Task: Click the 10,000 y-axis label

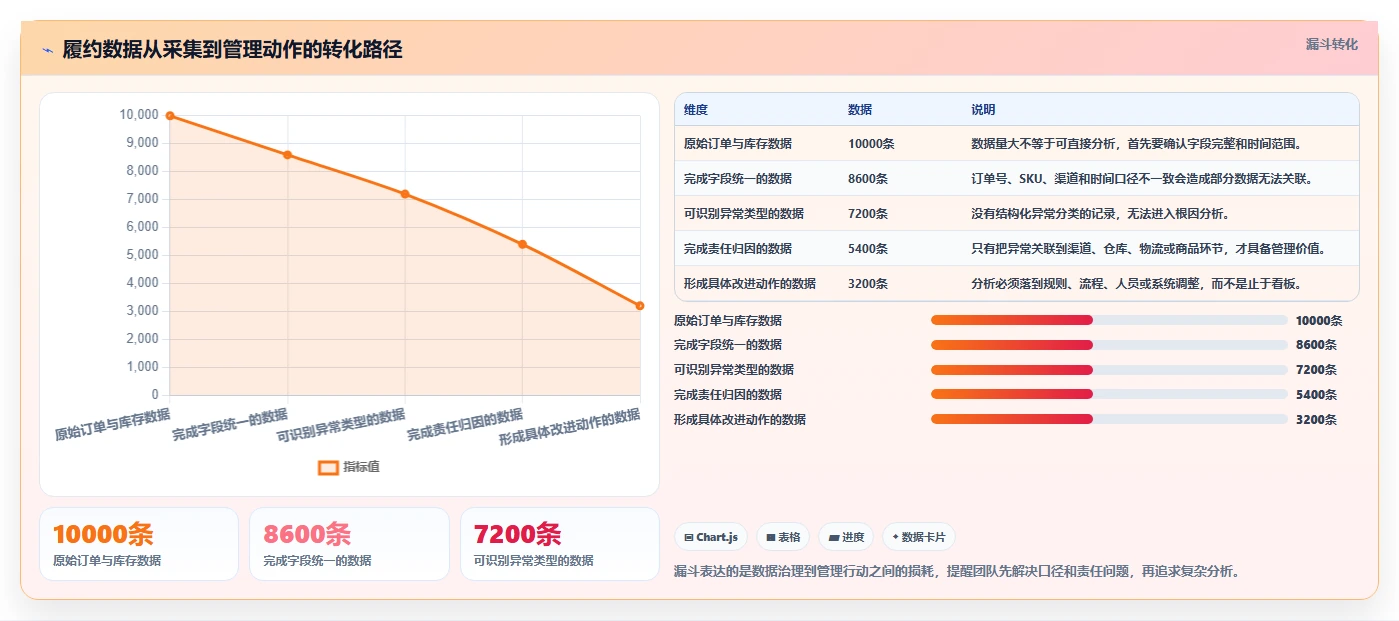Action: coord(139,115)
